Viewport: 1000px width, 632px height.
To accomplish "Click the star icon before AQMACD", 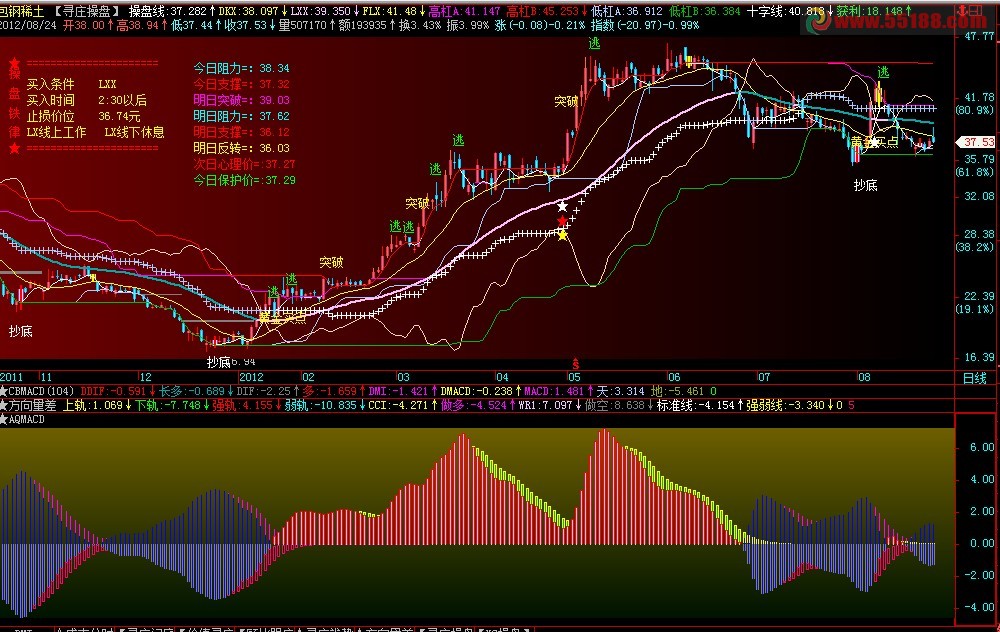I will click(x=4, y=419).
